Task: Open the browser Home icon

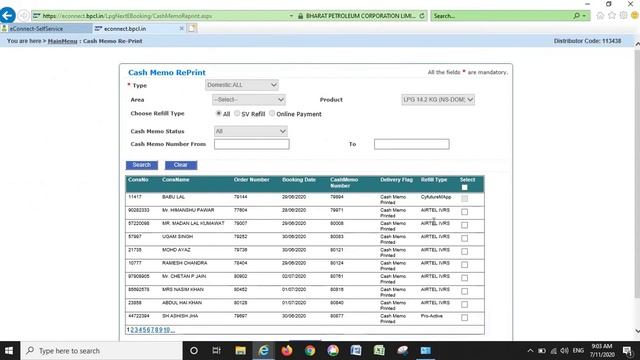Action: pos(600,16)
